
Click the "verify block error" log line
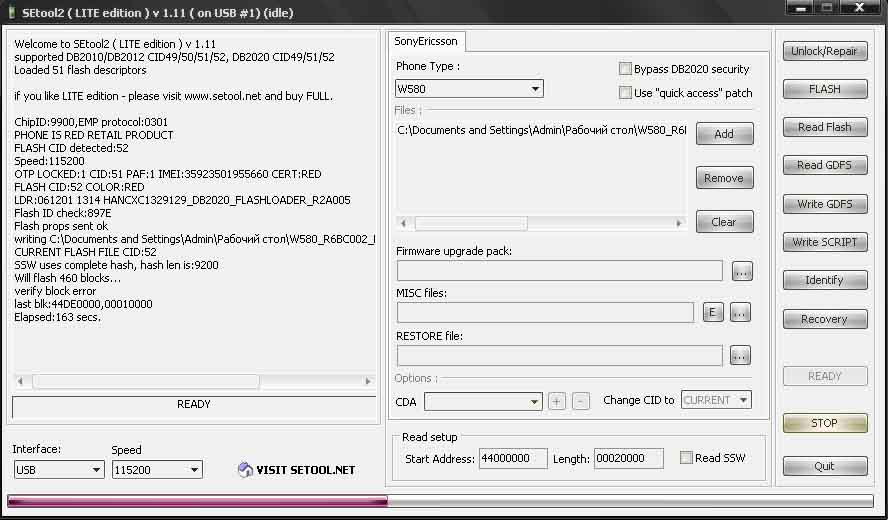point(55,291)
